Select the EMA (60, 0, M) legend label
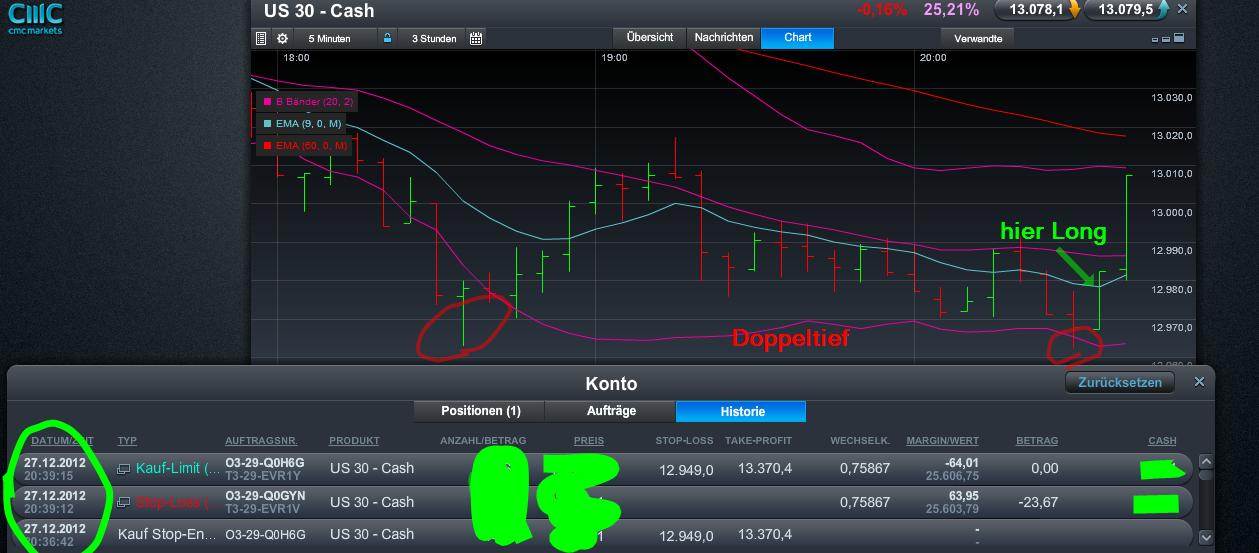 point(311,145)
